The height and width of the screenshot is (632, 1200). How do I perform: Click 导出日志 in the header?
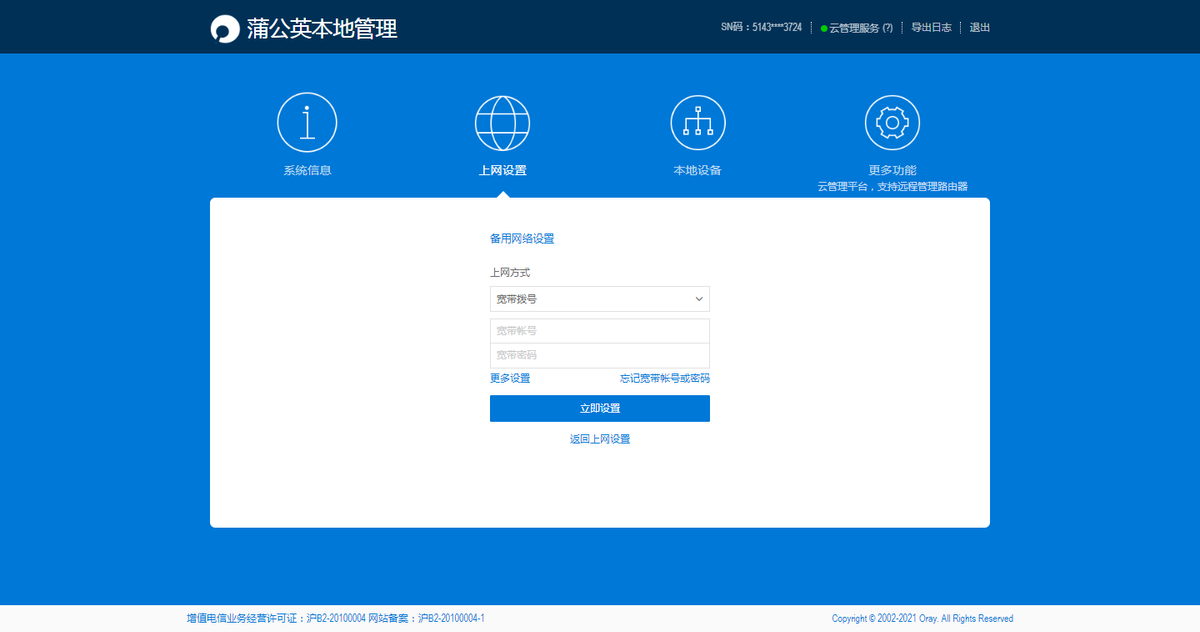coord(931,28)
